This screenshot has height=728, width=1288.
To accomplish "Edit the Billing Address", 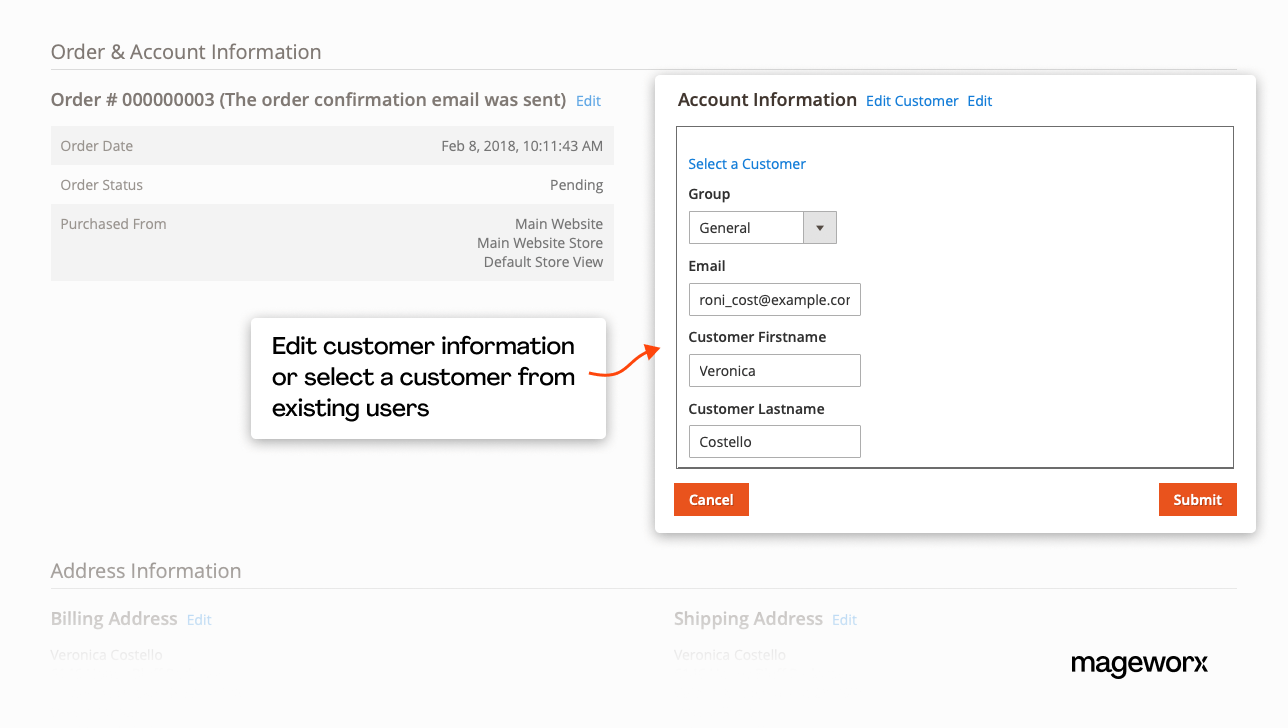I will coord(198,620).
